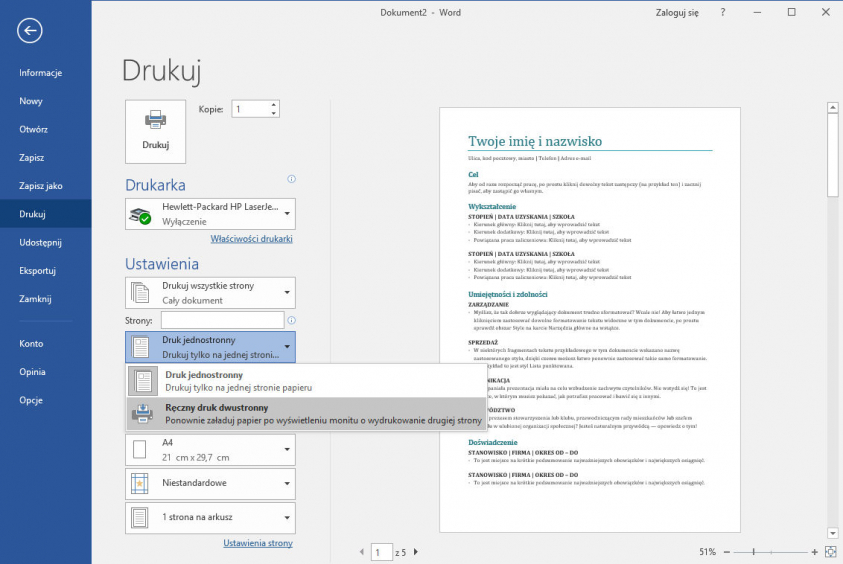Select Druk jednostronny option
Screen dimensions: 843x564
coord(305,380)
